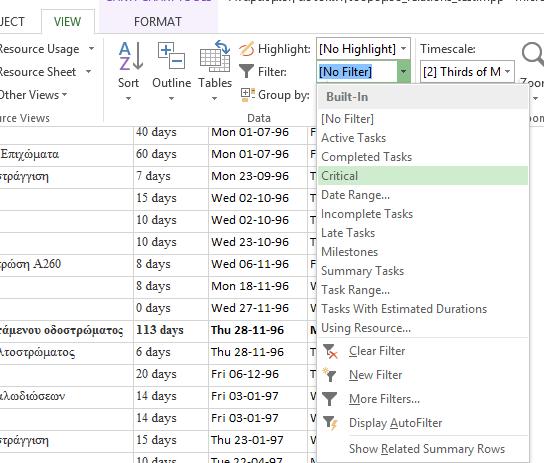Choose the Active Tasks filter

coord(423,138)
